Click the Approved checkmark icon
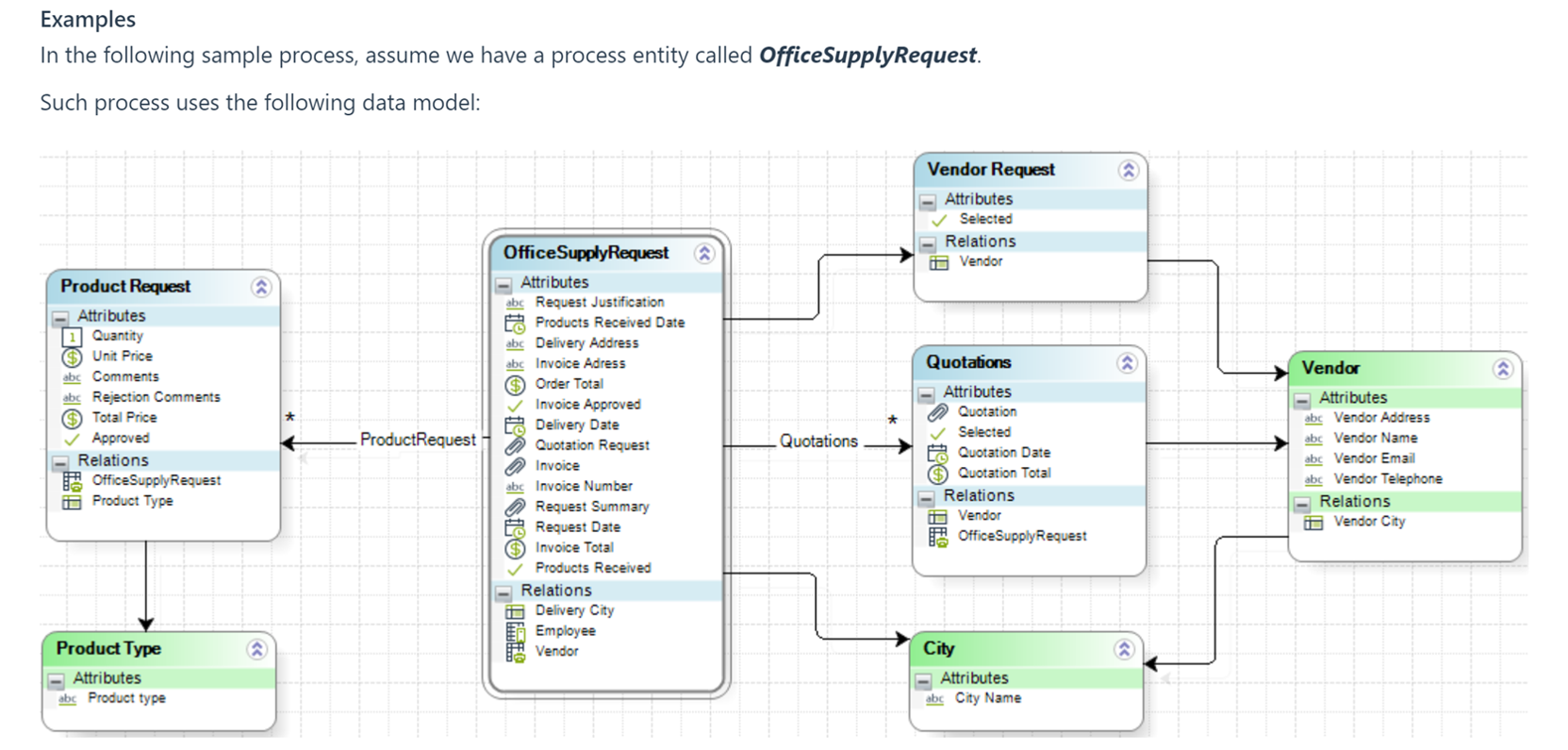Screen dimensions: 1568x750 (x=72, y=440)
